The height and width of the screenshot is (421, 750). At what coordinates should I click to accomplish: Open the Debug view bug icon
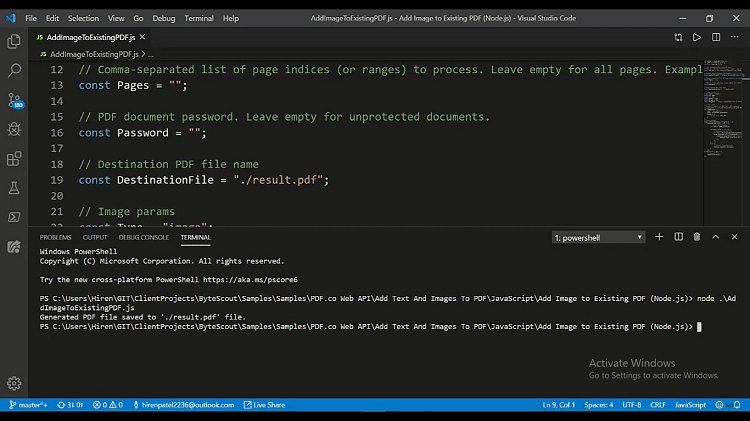[x=14, y=129]
